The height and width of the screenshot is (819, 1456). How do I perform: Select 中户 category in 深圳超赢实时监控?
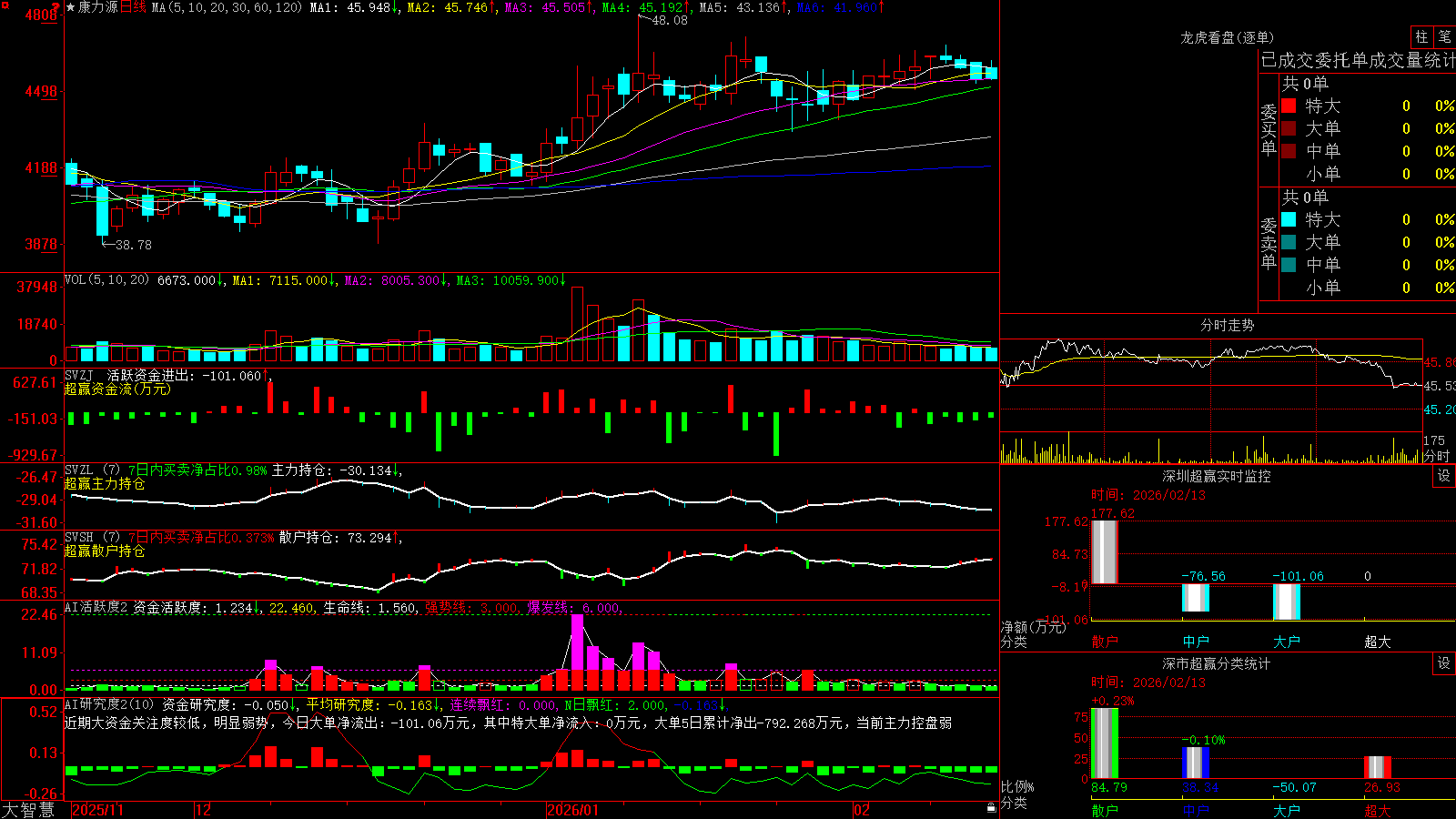(1196, 642)
